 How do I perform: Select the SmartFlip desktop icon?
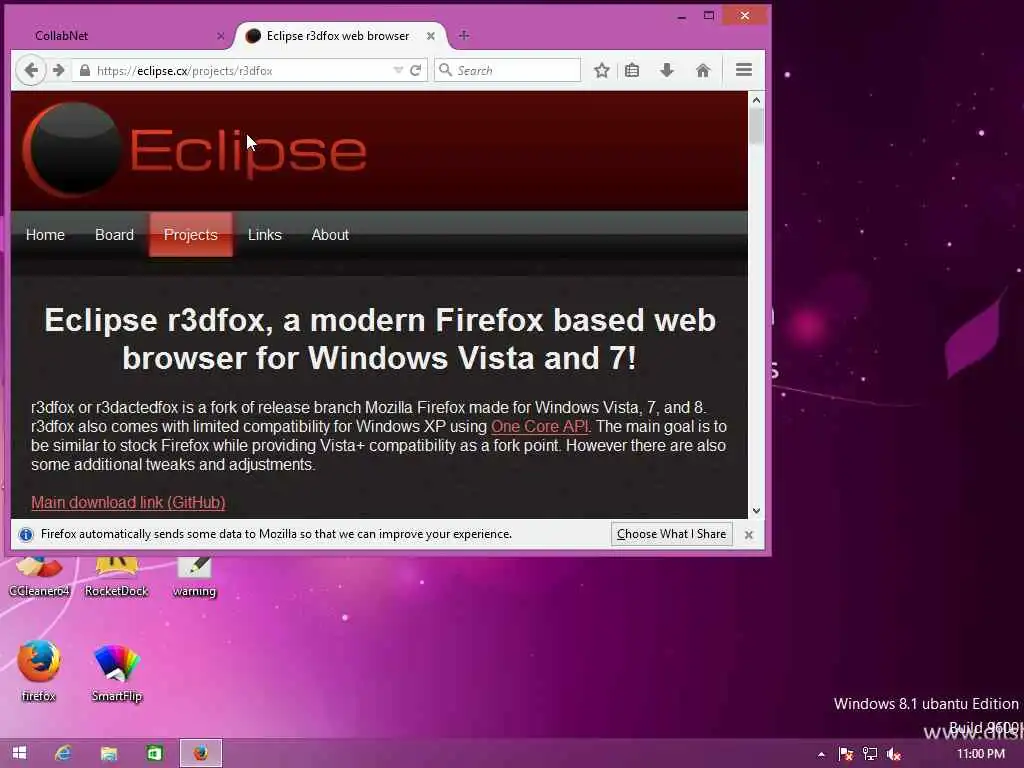point(116,672)
